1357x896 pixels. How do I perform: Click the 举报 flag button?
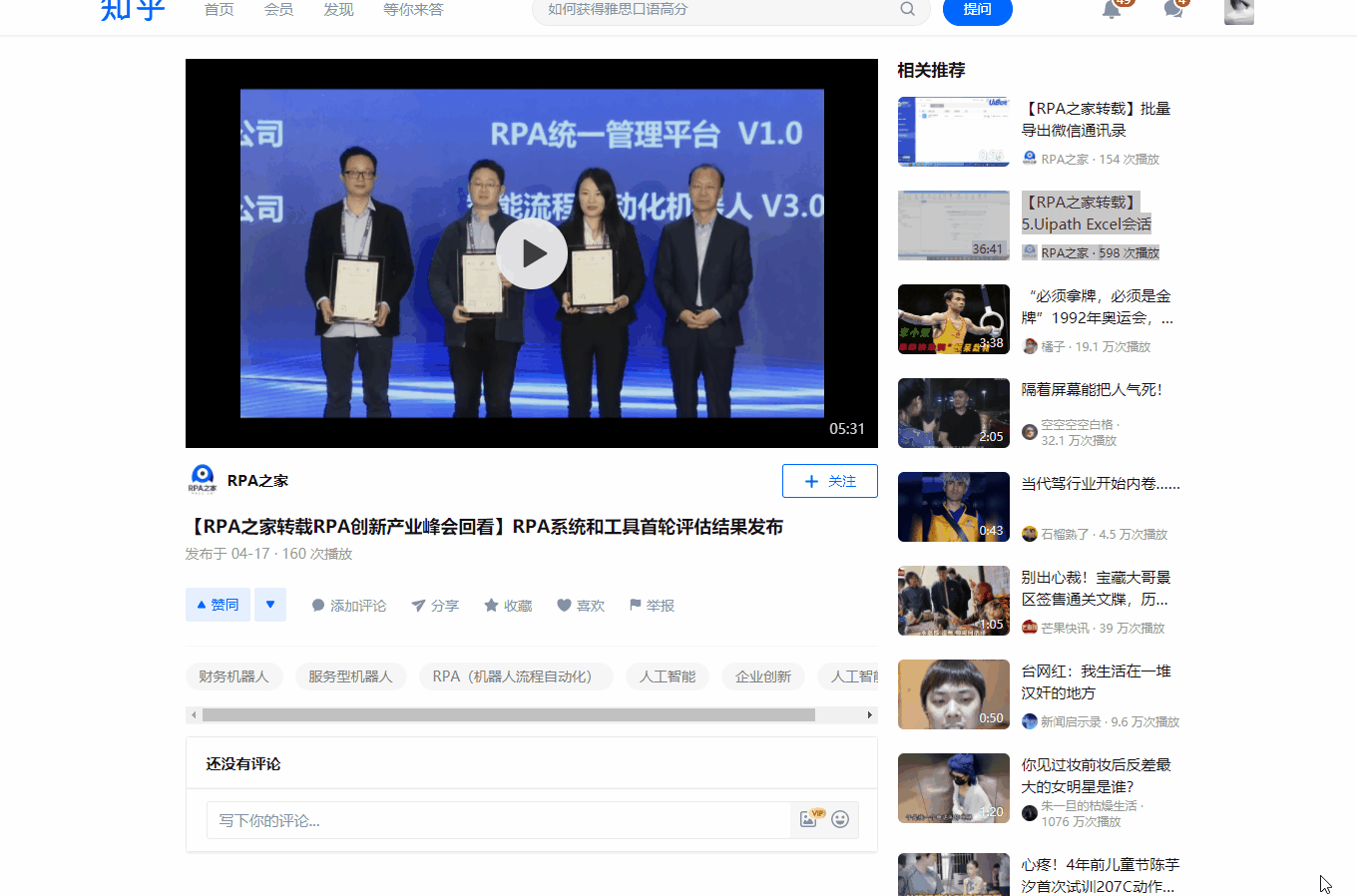coord(652,606)
